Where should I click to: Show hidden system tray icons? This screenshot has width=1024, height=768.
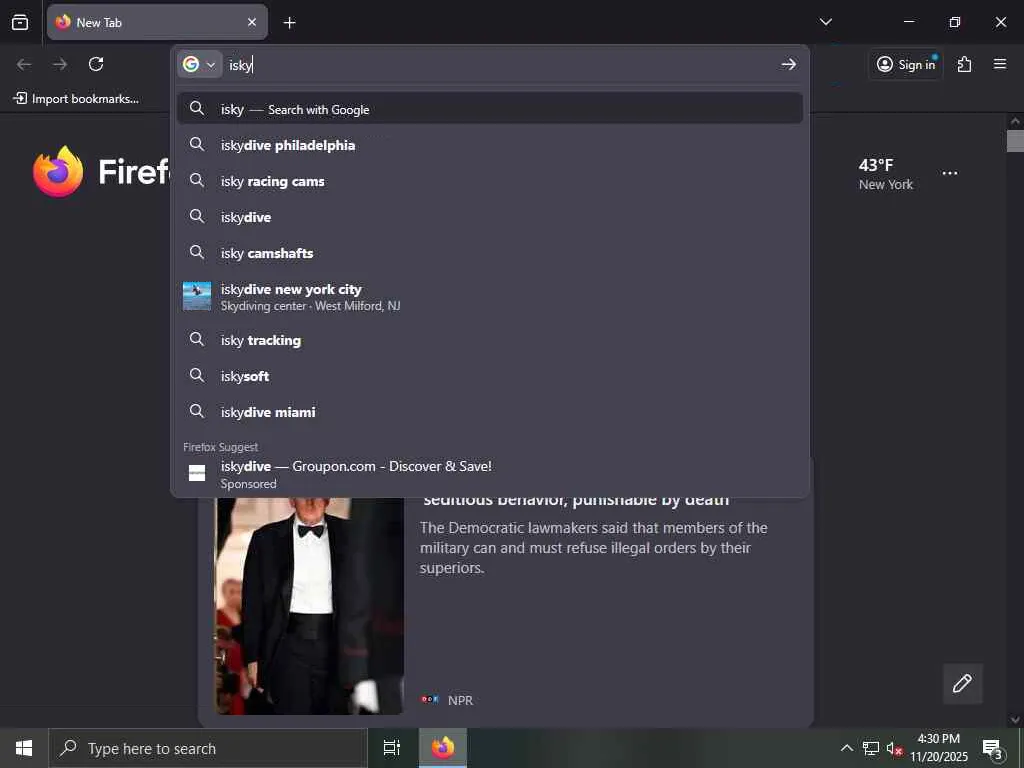846,748
